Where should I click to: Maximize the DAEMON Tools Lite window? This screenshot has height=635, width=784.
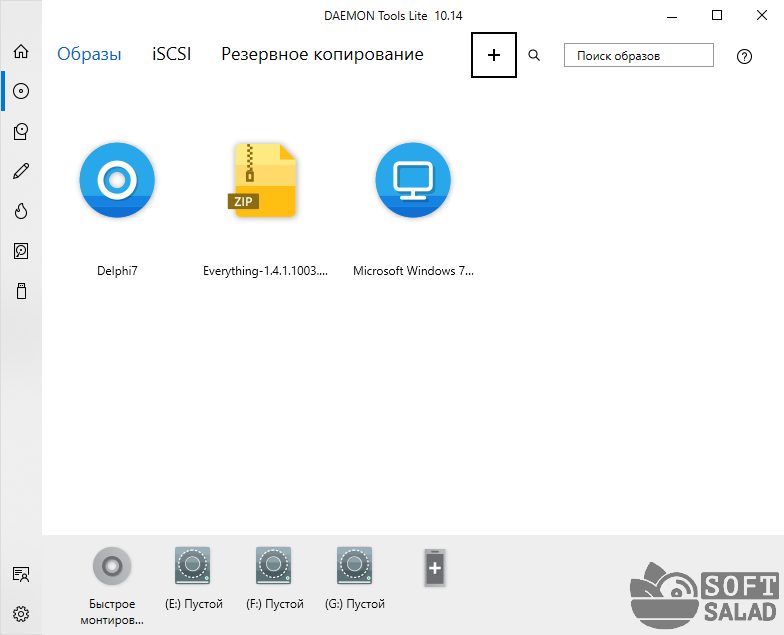tap(716, 16)
